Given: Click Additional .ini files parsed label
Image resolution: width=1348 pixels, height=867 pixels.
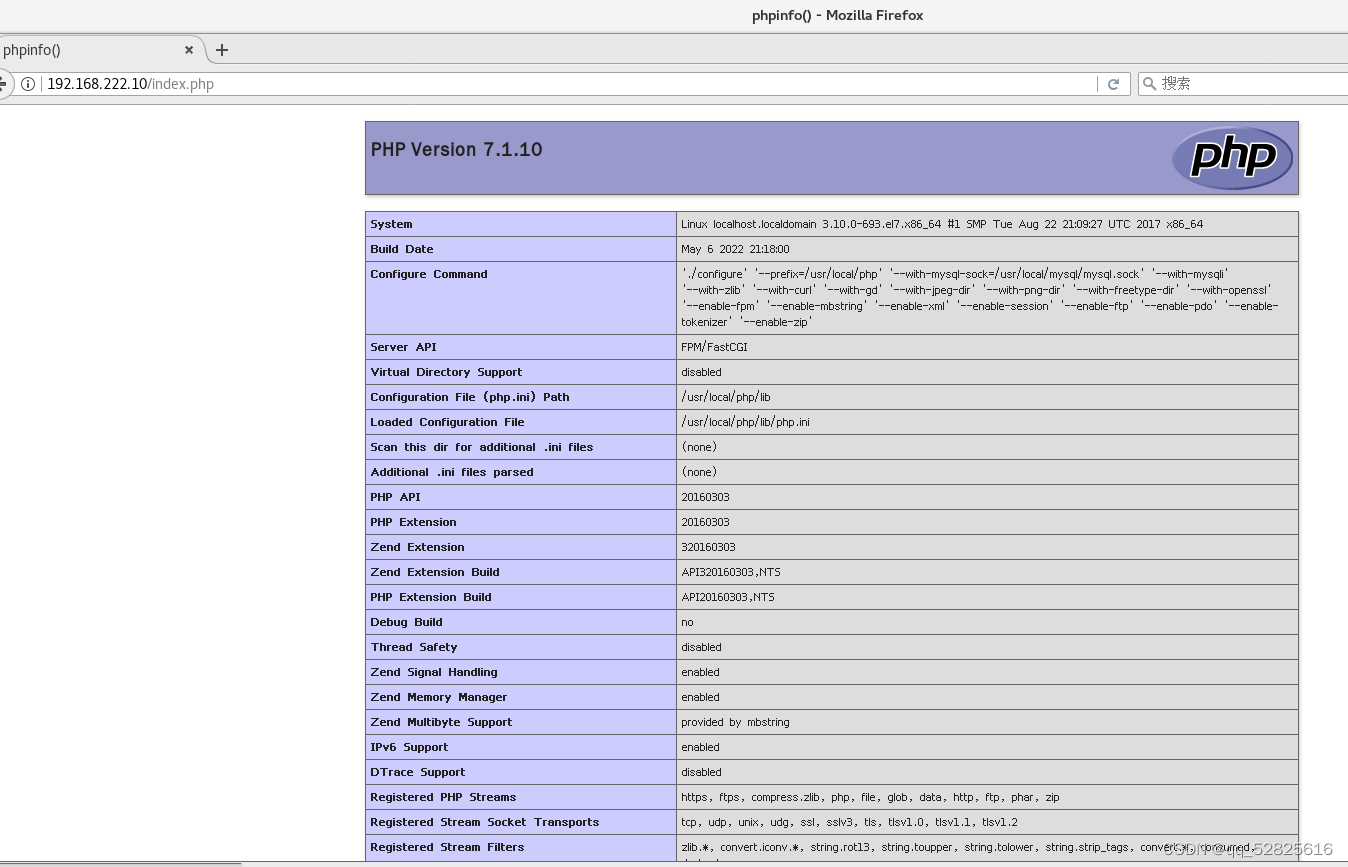Looking at the screenshot, I should 452,472.
